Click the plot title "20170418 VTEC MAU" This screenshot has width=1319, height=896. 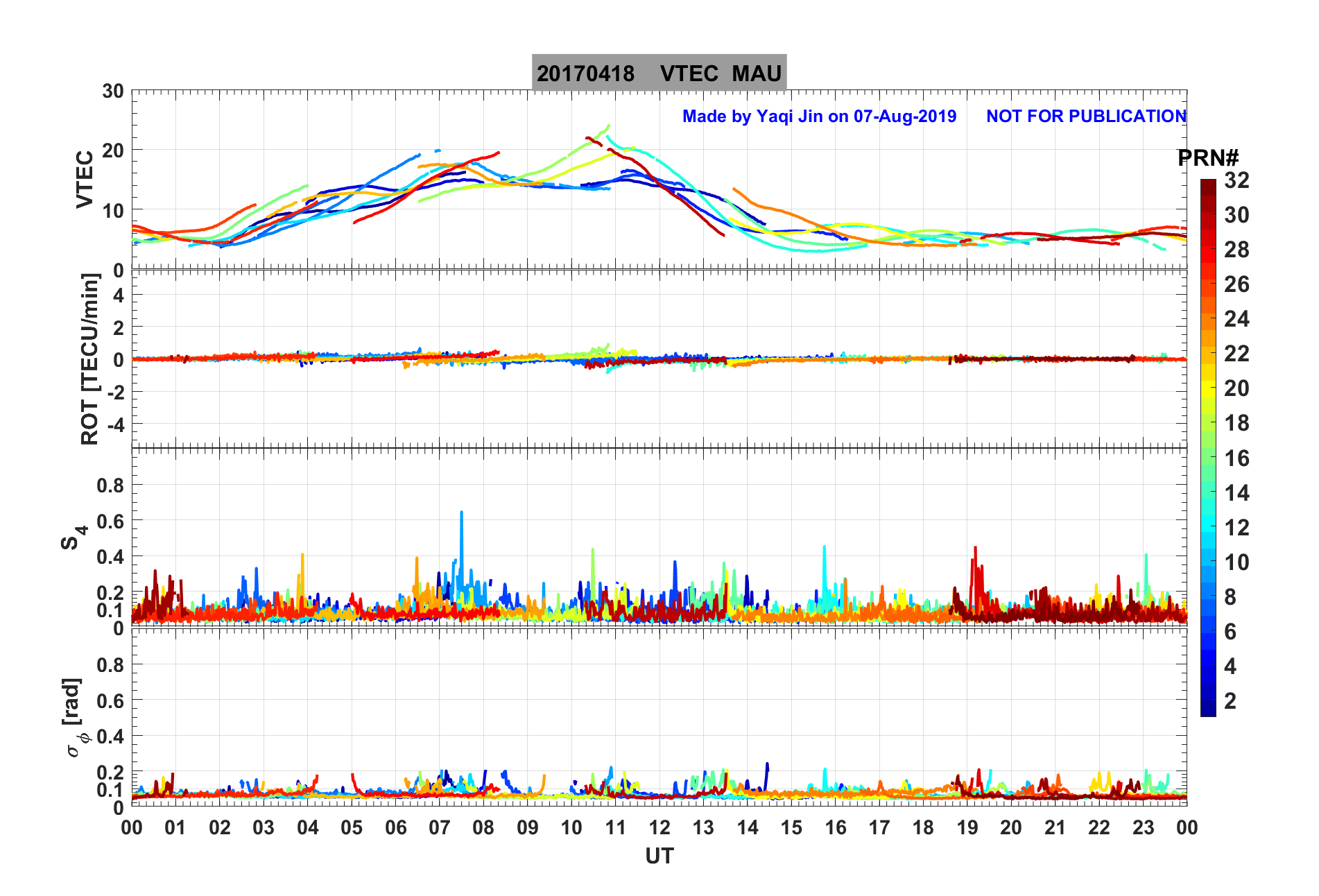[659, 73]
